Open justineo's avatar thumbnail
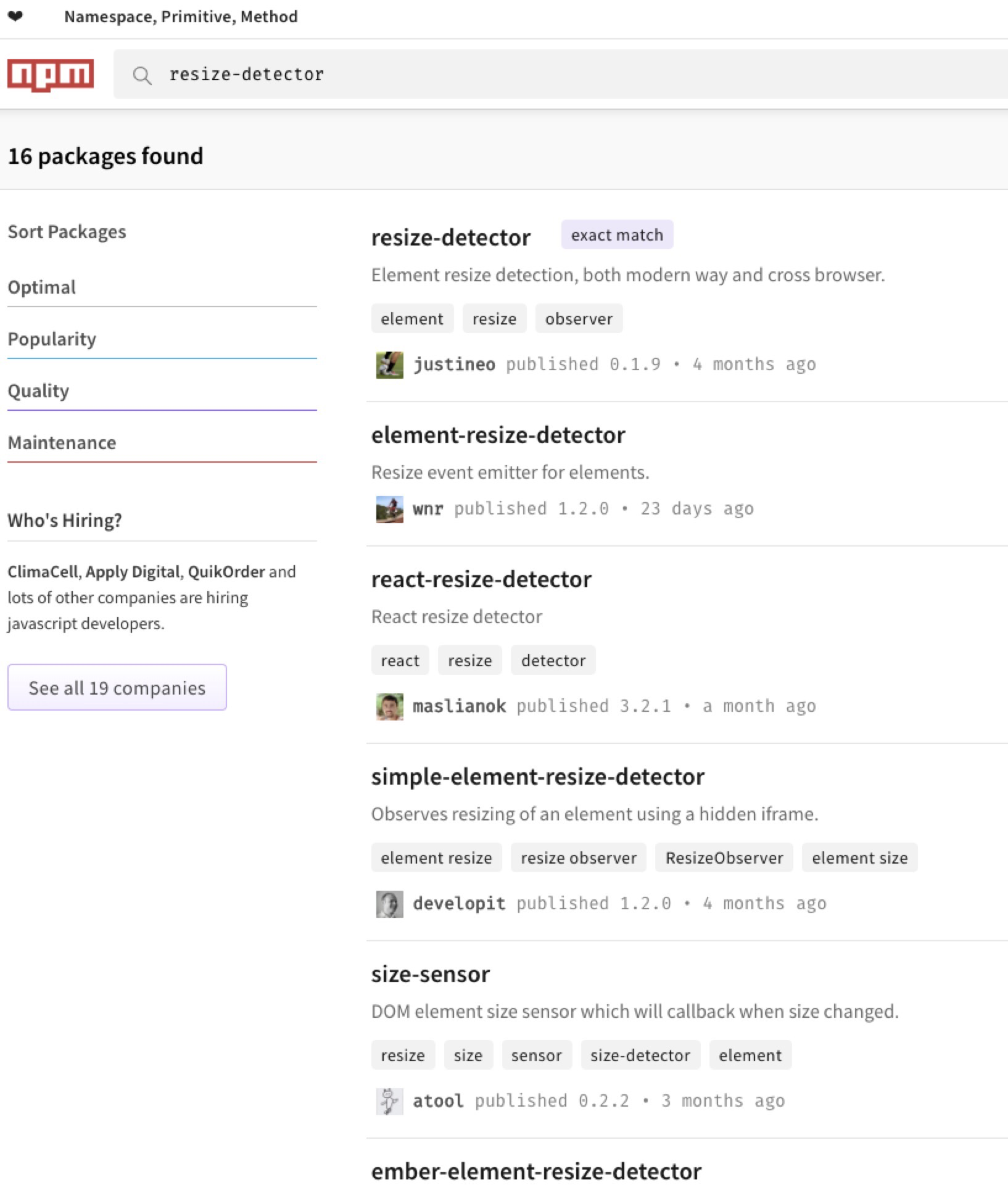 click(389, 365)
